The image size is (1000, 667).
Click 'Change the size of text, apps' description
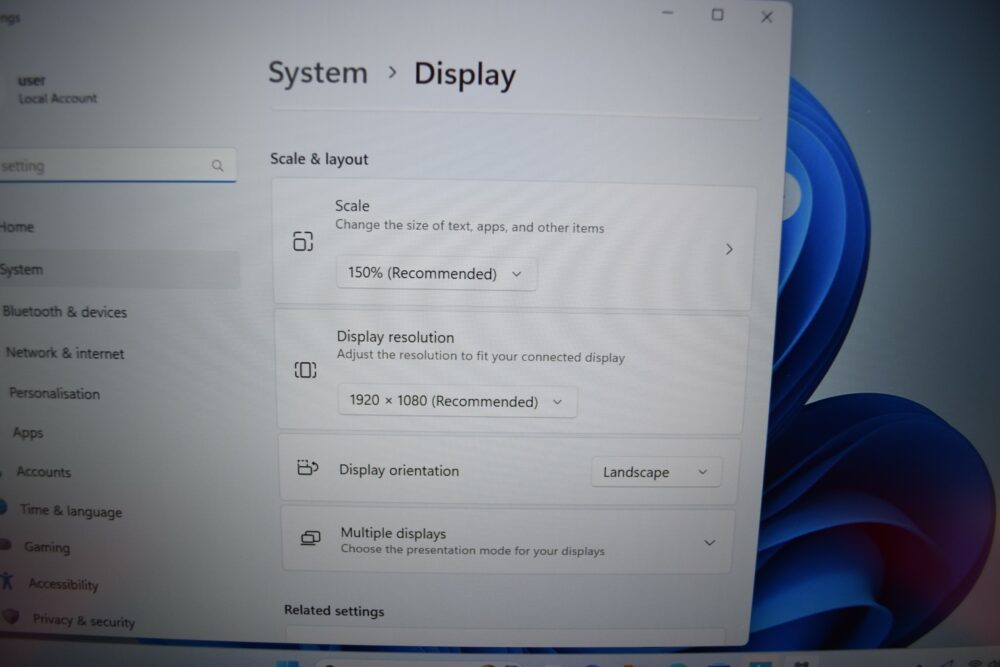[x=469, y=226]
